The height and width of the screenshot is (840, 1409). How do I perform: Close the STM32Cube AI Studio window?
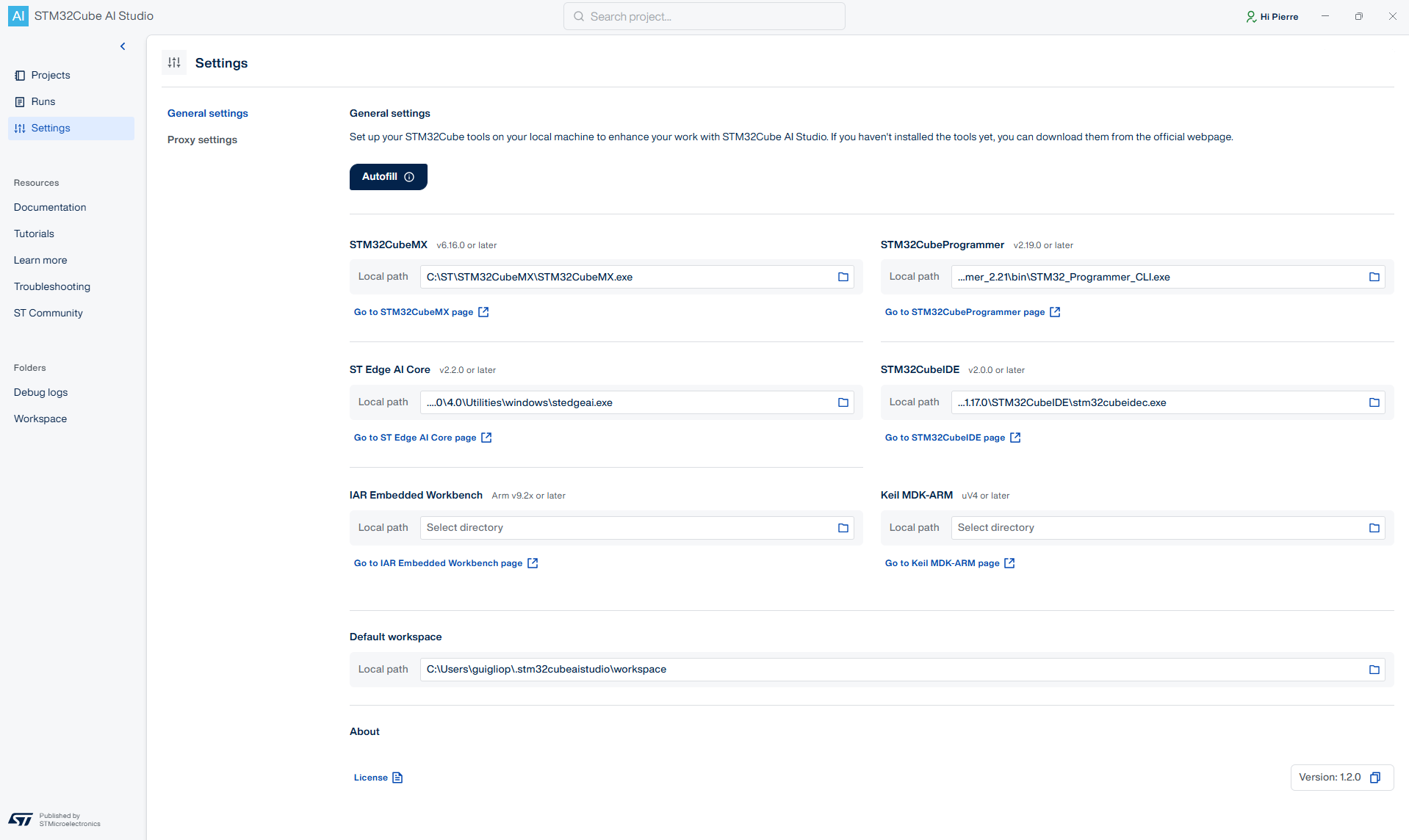click(x=1393, y=16)
